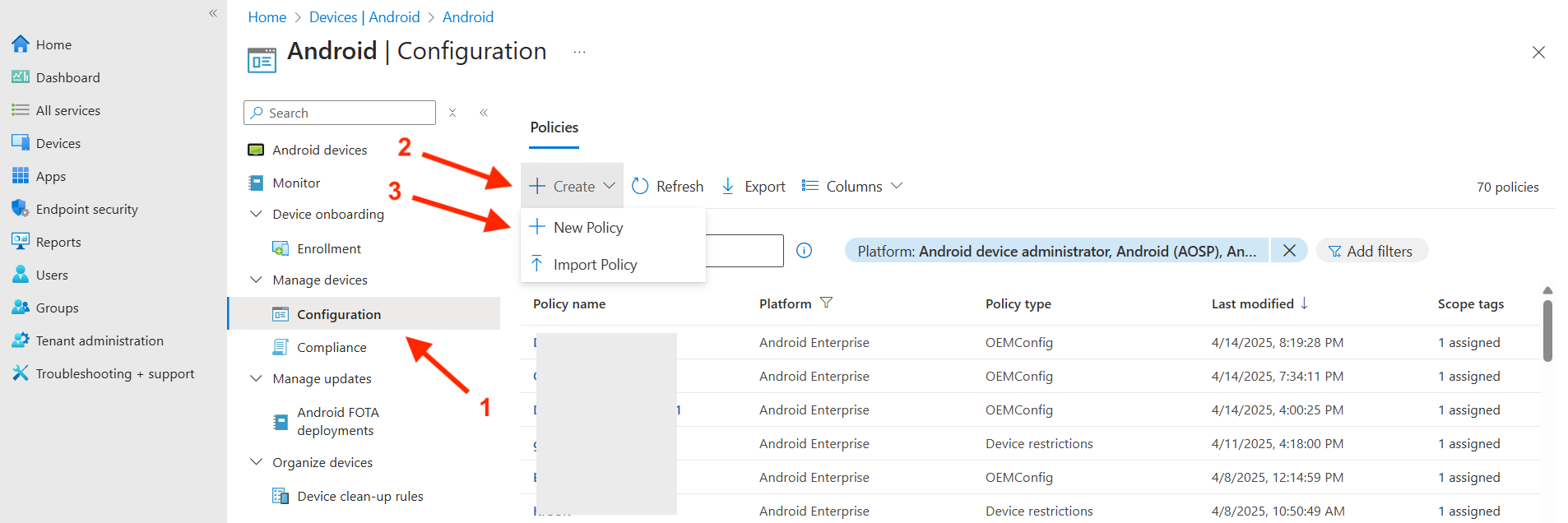Expand the Create dropdown button
The height and width of the screenshot is (523, 1568).
point(573,187)
